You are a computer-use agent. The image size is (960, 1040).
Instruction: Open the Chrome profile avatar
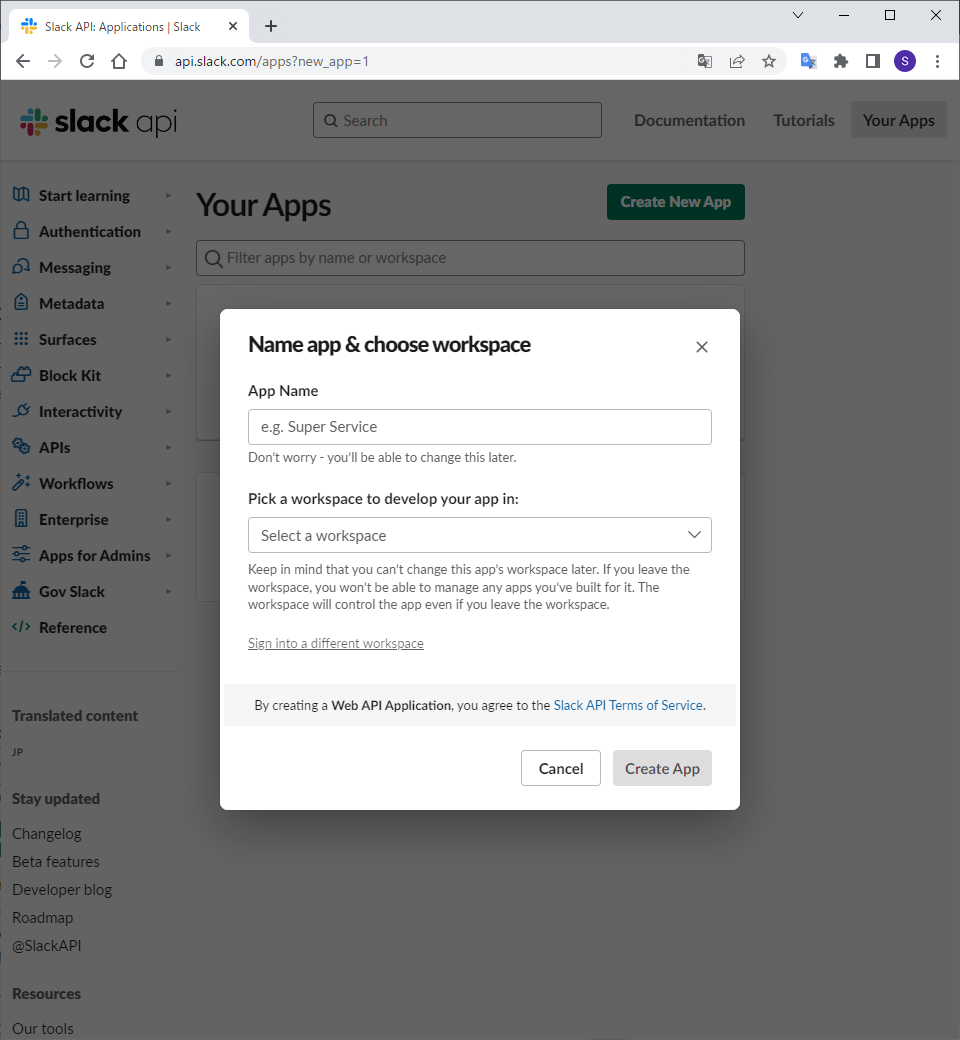tap(905, 61)
